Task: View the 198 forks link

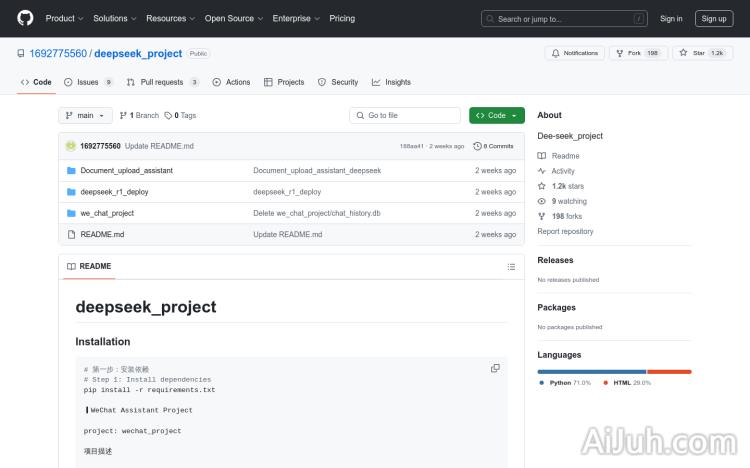Action: (x=560, y=216)
